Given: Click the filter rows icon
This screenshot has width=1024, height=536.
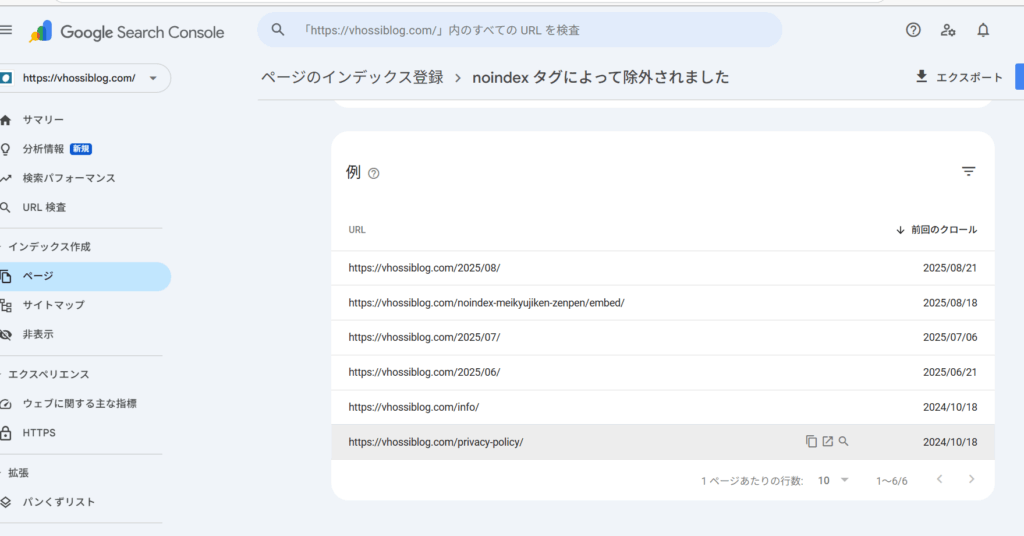Looking at the screenshot, I should [x=968, y=172].
